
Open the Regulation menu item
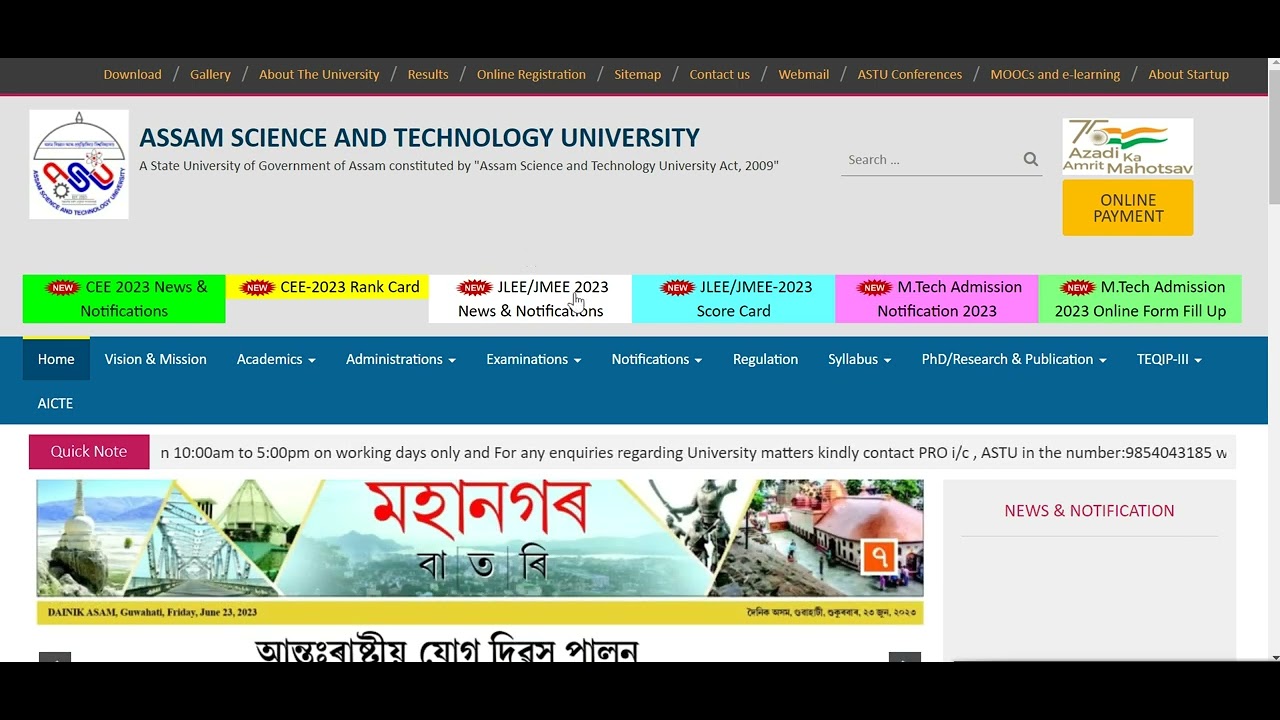click(765, 359)
